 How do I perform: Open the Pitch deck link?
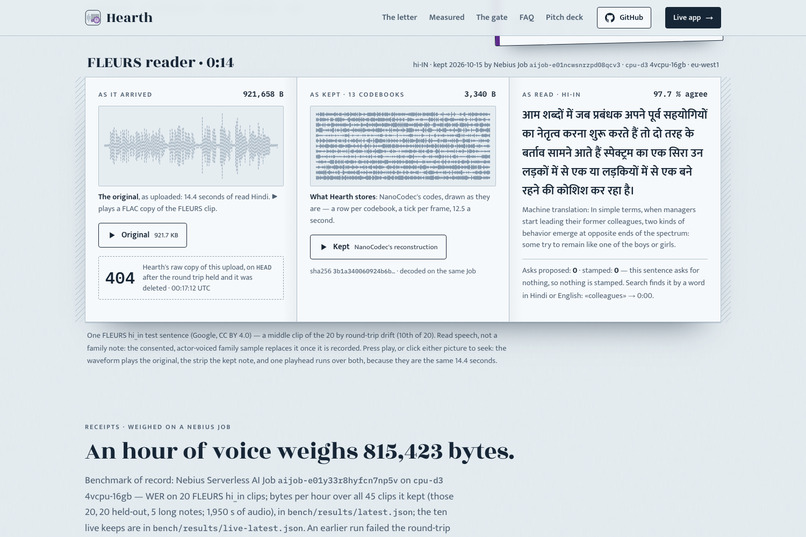coord(564,17)
